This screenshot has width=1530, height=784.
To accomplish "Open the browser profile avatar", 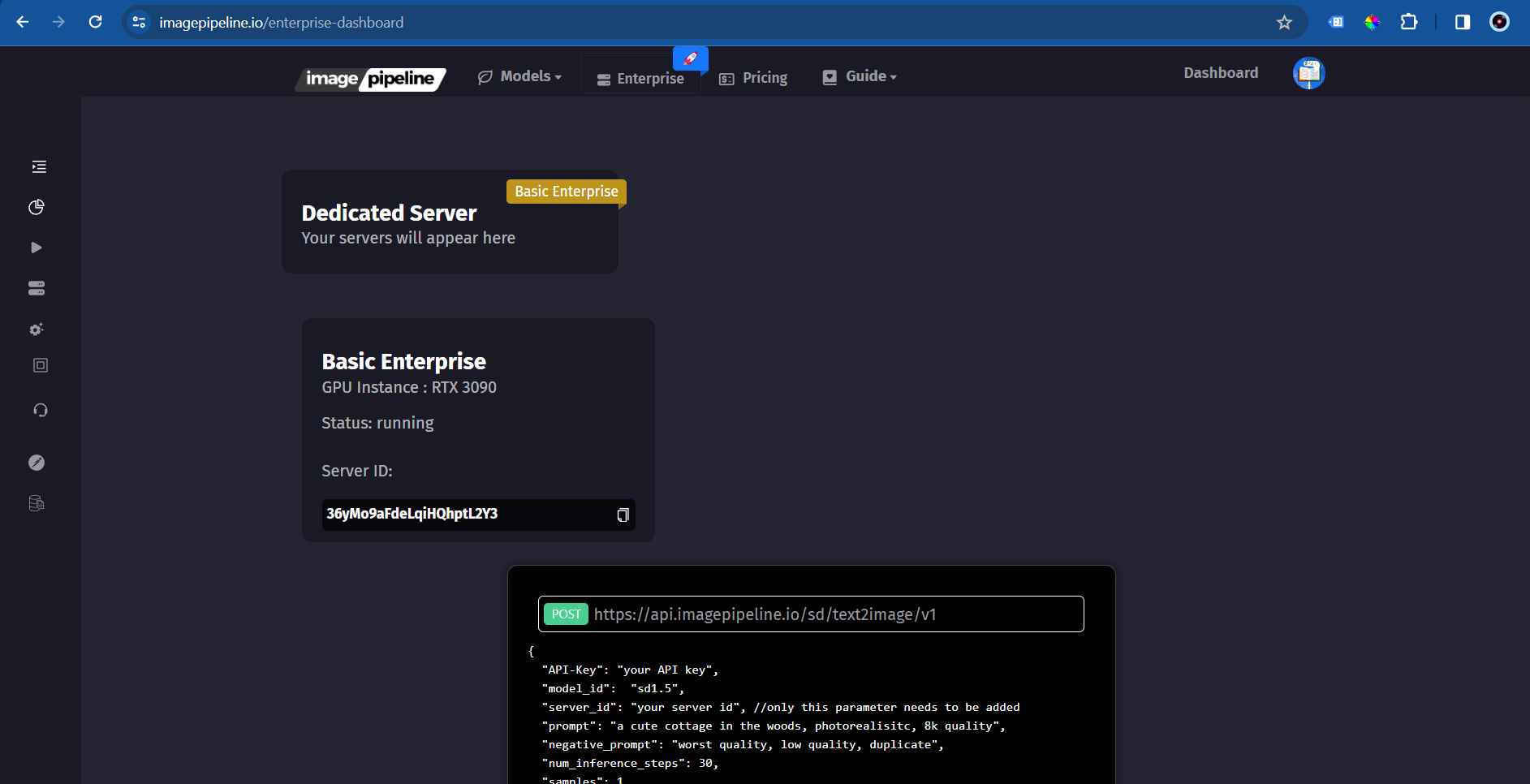I will point(1499,22).
